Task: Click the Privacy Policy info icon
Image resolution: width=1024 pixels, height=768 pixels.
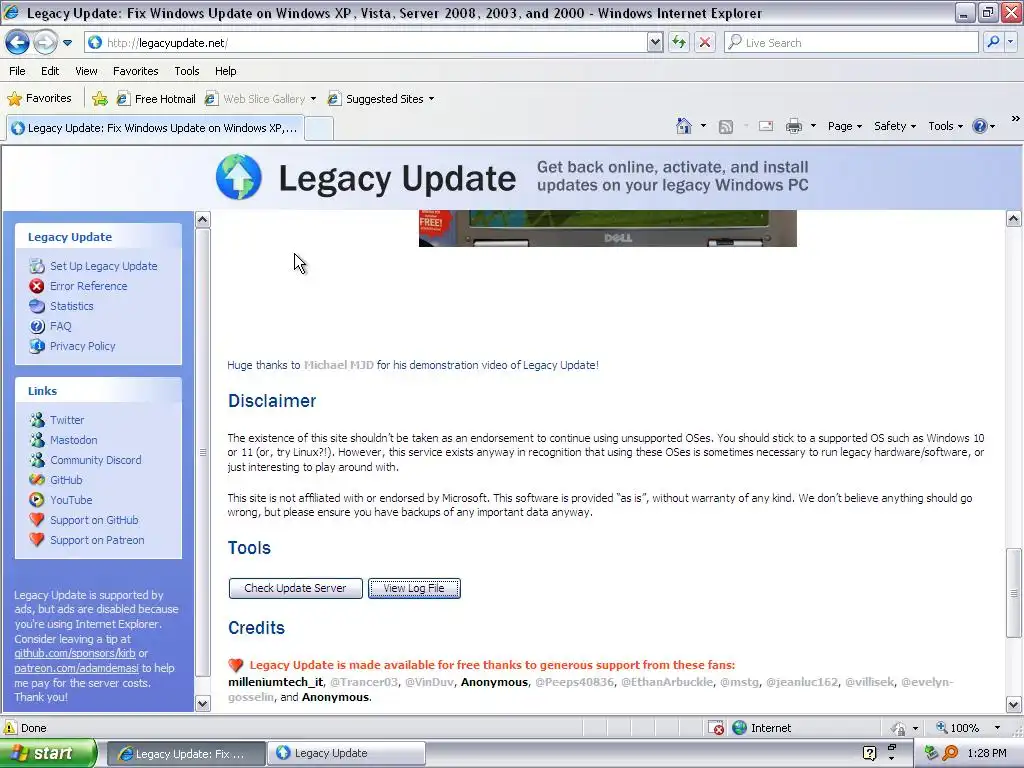Action: coord(37,346)
